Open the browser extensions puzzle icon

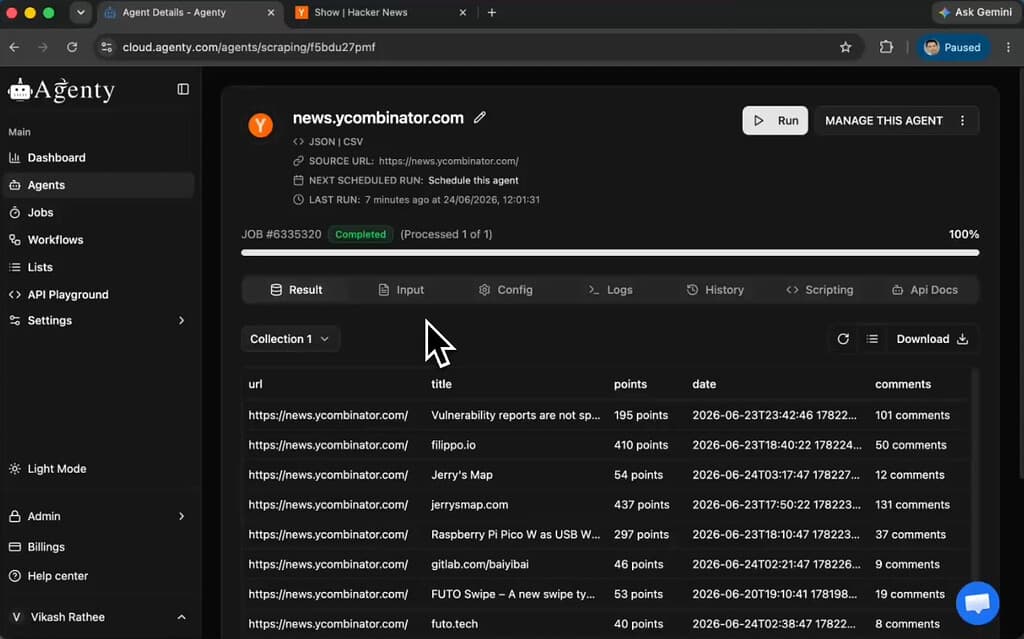[x=886, y=47]
